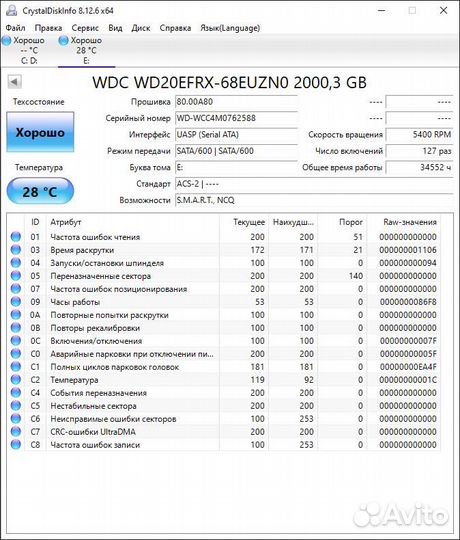Click the Возможности field S.M.A.R.T., NCQ

click(x=314, y=200)
